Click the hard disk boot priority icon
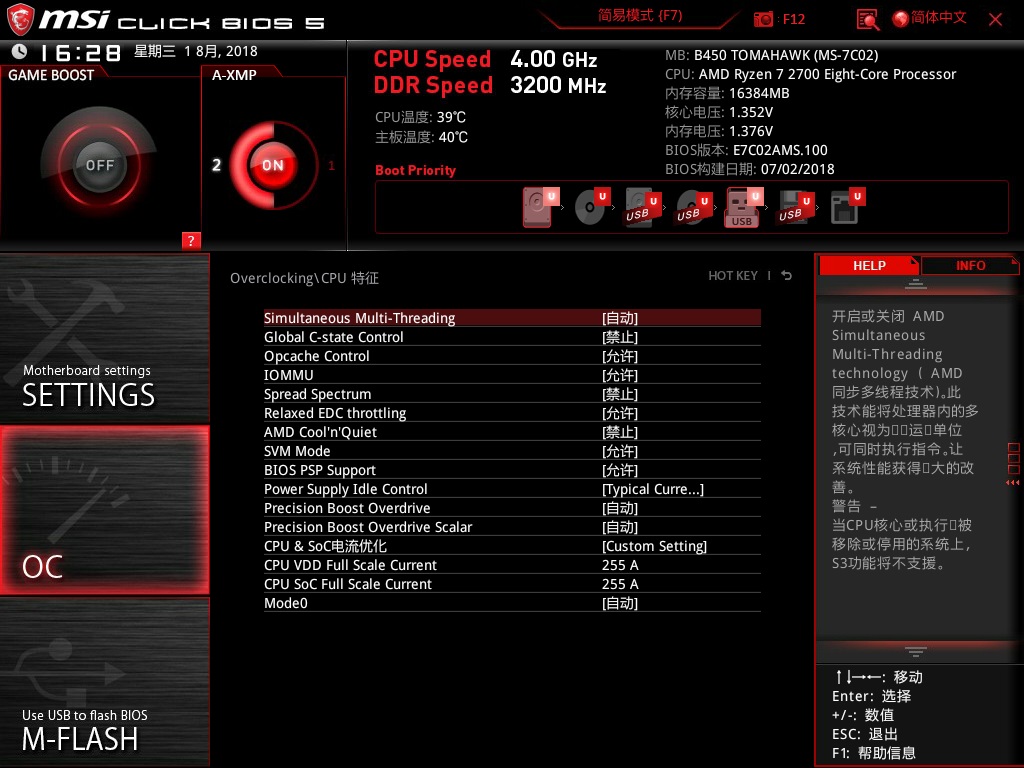 point(540,207)
